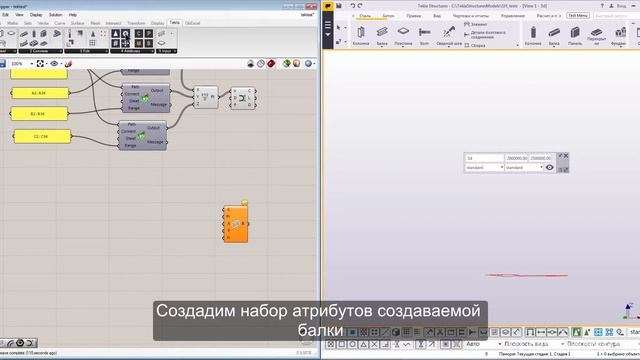The width and height of the screenshot is (640, 360).
Task: Select the Construct Point XYZ component
Action: pos(205,97)
